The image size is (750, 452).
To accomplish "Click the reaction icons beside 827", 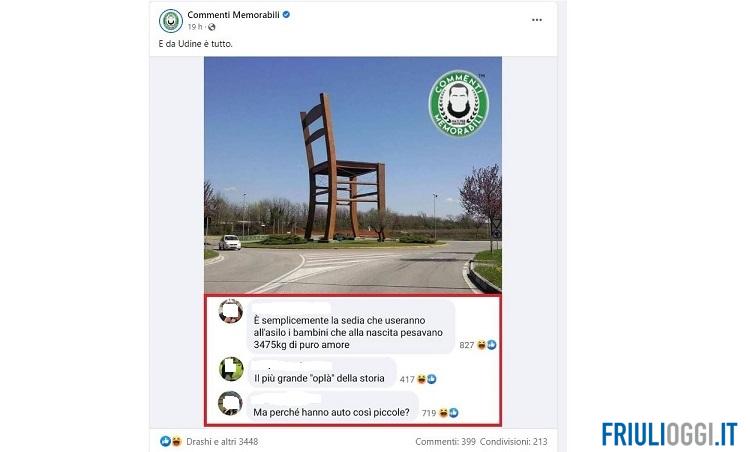I will click(x=486, y=345).
